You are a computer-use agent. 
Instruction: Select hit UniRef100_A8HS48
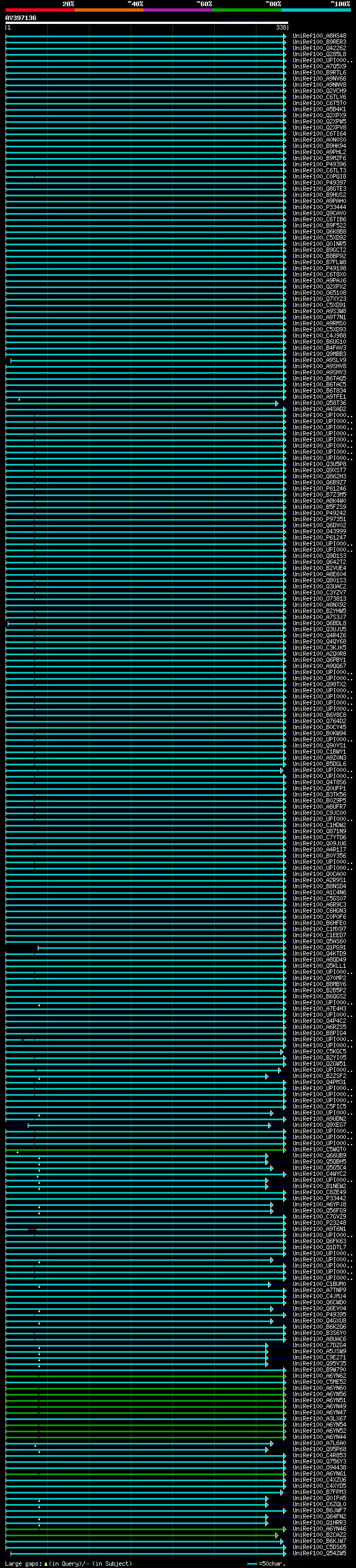click(319, 36)
